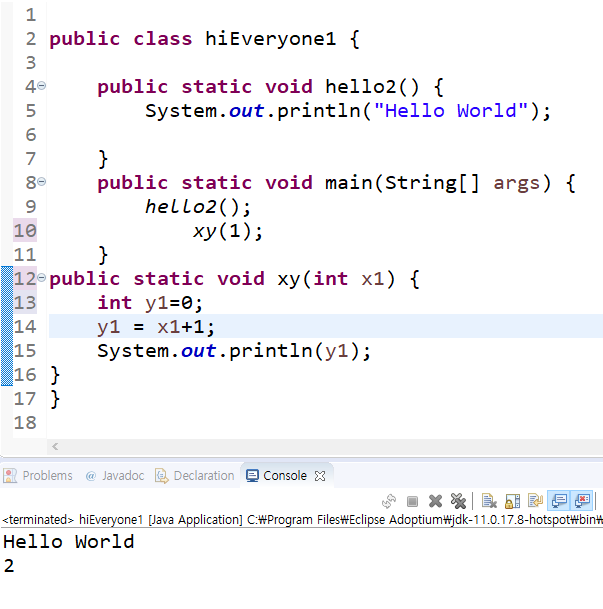Open the Declaration tab

tap(204, 476)
